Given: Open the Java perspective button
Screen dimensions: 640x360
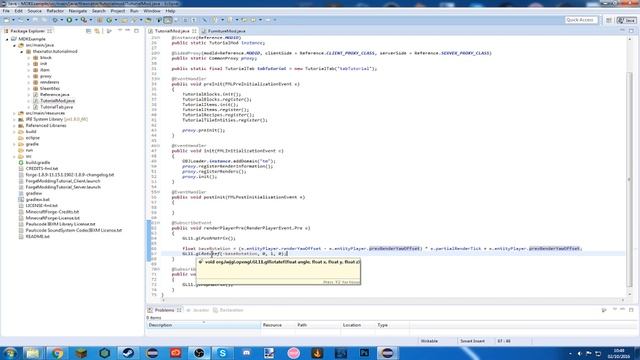Looking at the screenshot, I should point(627,20).
